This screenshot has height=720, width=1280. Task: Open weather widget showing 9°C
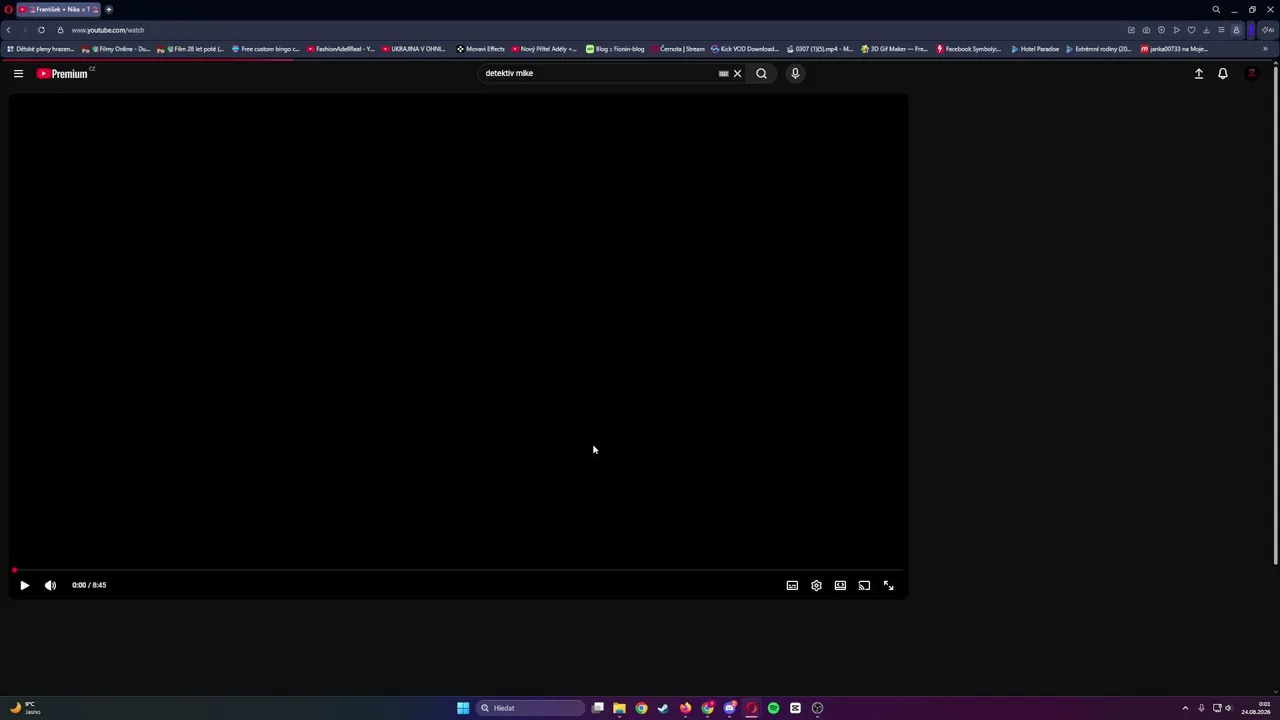pos(24,708)
